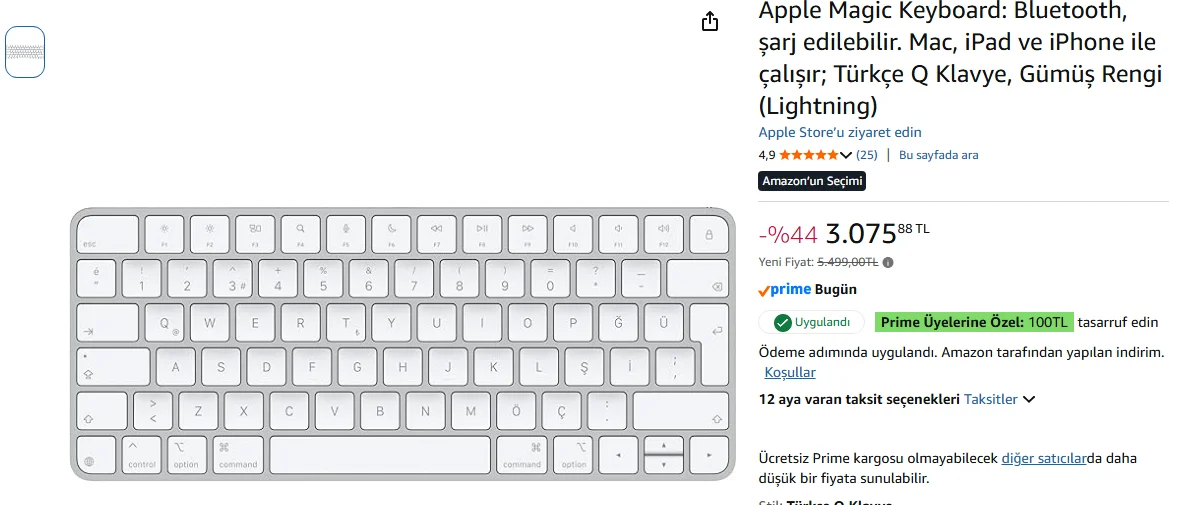This screenshot has height=505, width=1177.
Task: Click the "Amazon'un Seçimi" badge
Action: 812,181
